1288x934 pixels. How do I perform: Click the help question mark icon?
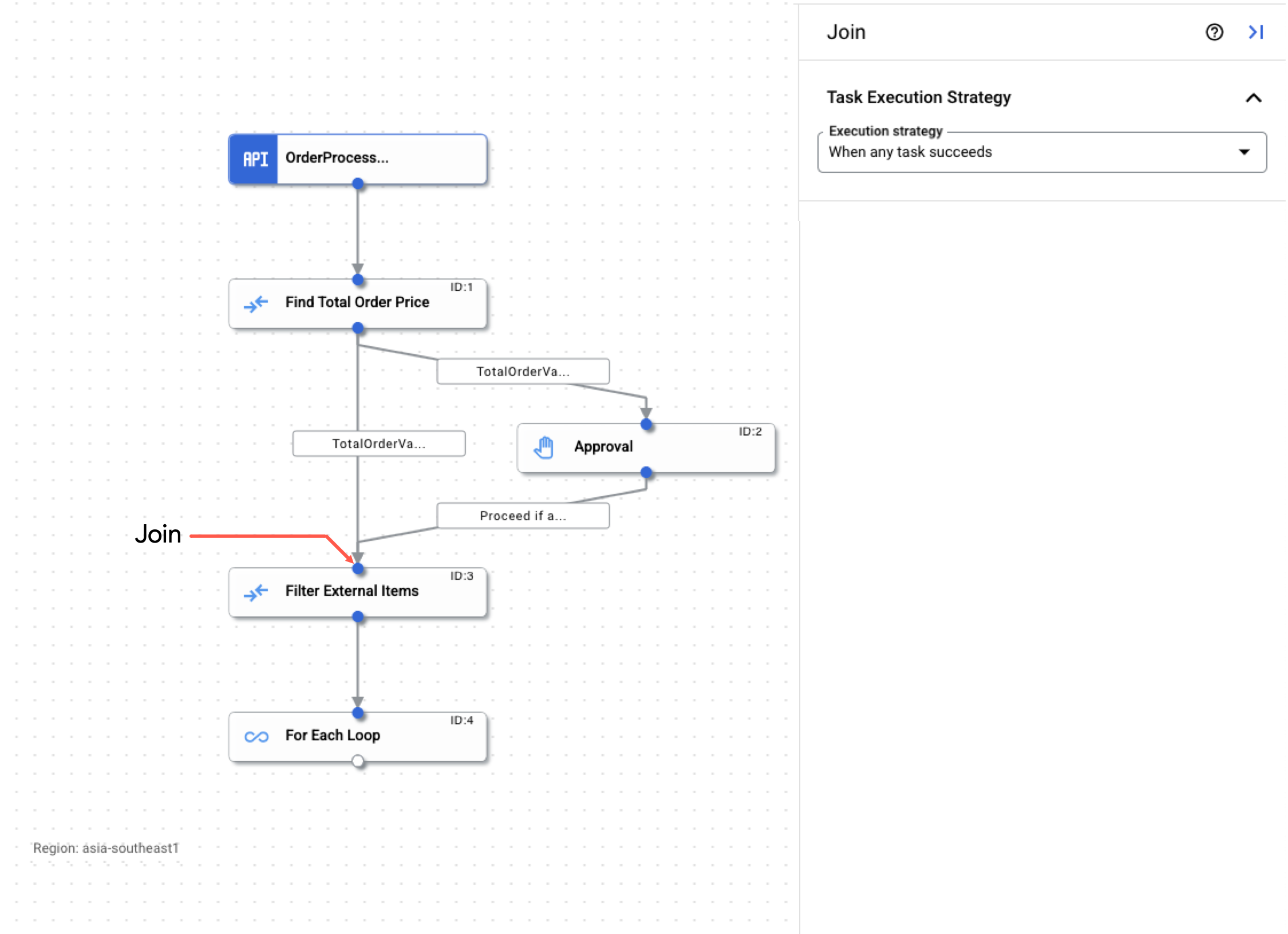(x=1213, y=31)
